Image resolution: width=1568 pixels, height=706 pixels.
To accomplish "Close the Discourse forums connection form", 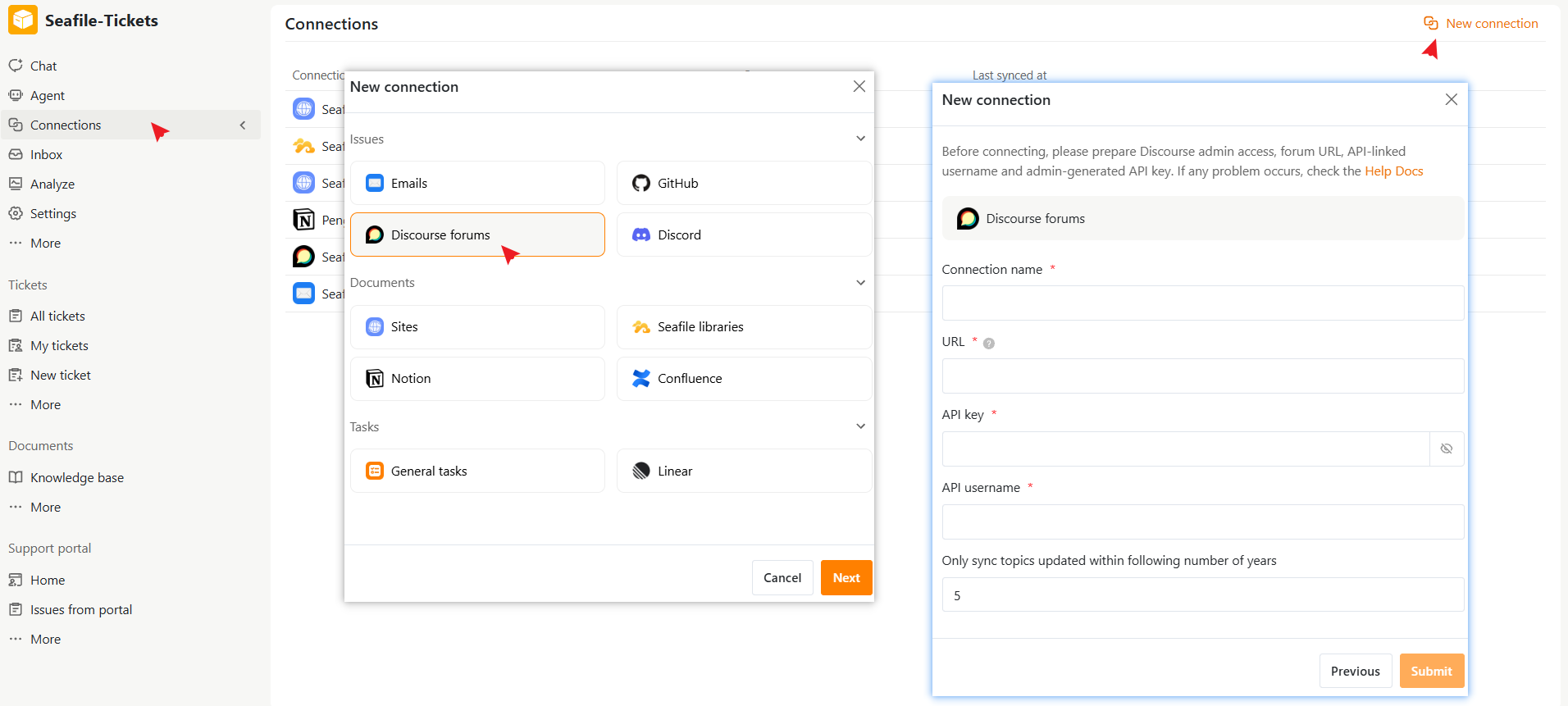I will point(1452,99).
